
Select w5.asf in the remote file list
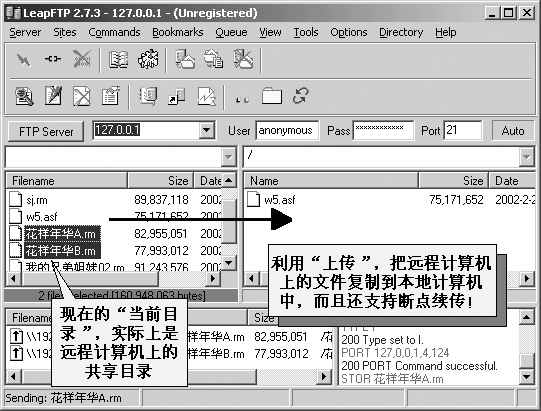point(279,200)
